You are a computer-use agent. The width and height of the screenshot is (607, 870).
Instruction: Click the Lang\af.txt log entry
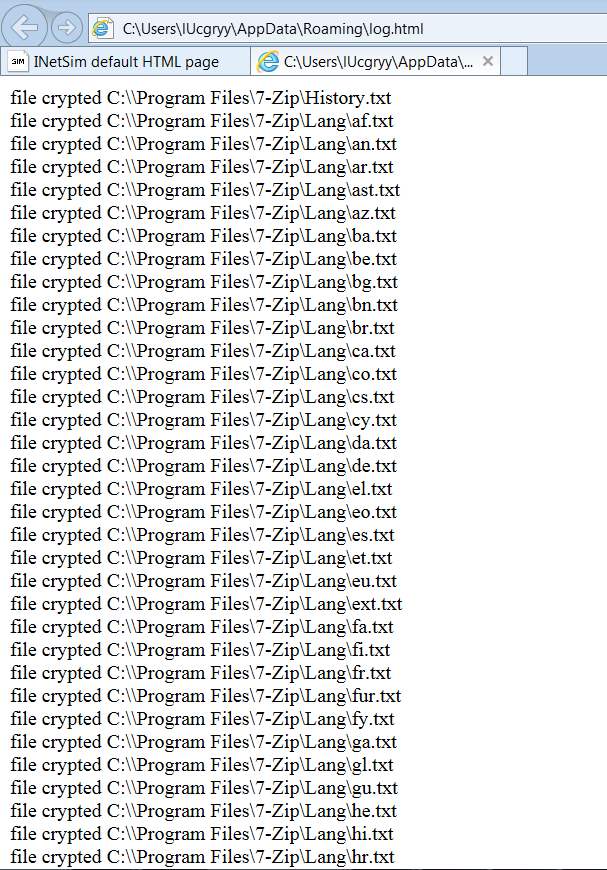(x=202, y=121)
